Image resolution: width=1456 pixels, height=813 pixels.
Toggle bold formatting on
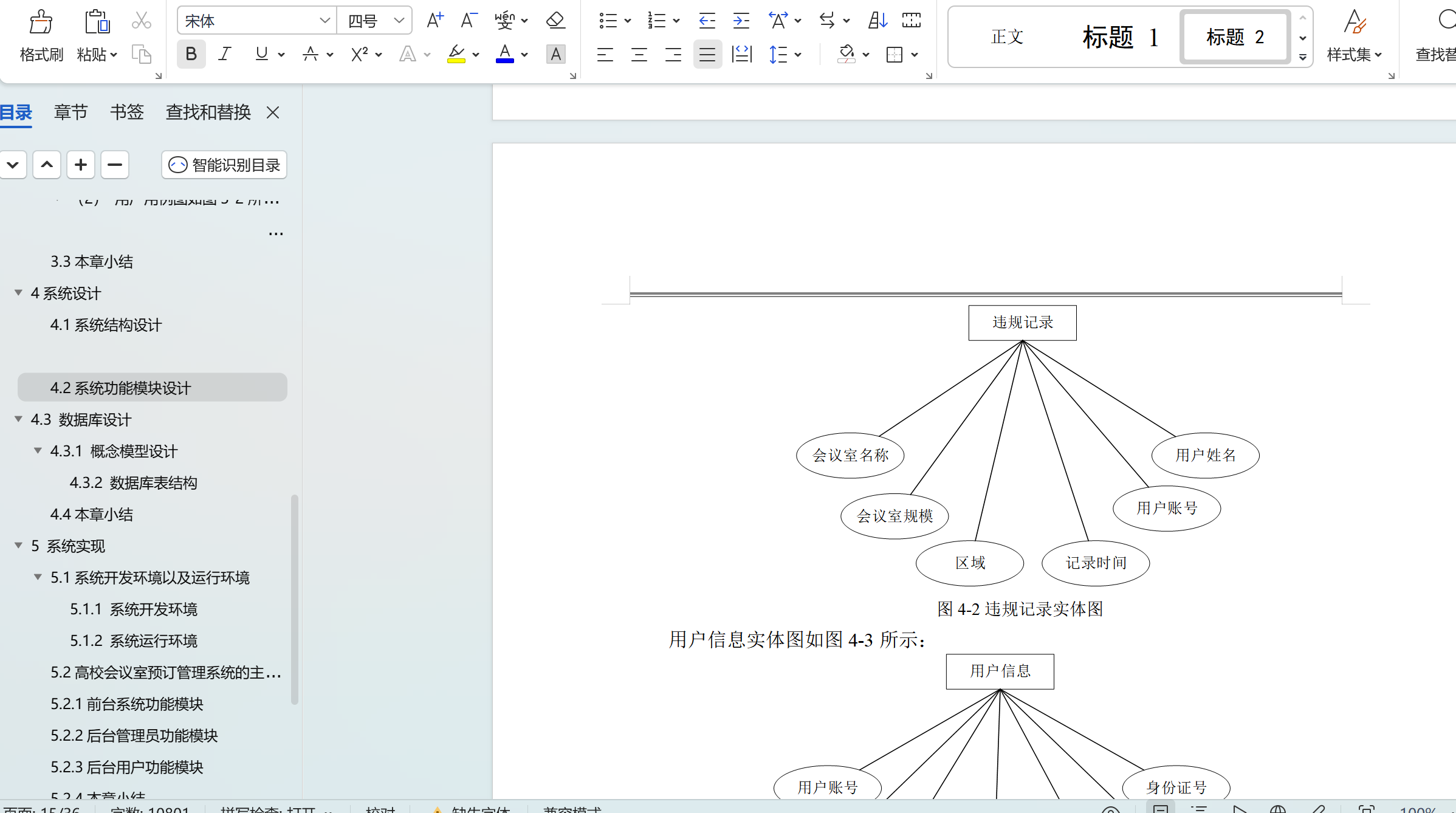[x=191, y=54]
